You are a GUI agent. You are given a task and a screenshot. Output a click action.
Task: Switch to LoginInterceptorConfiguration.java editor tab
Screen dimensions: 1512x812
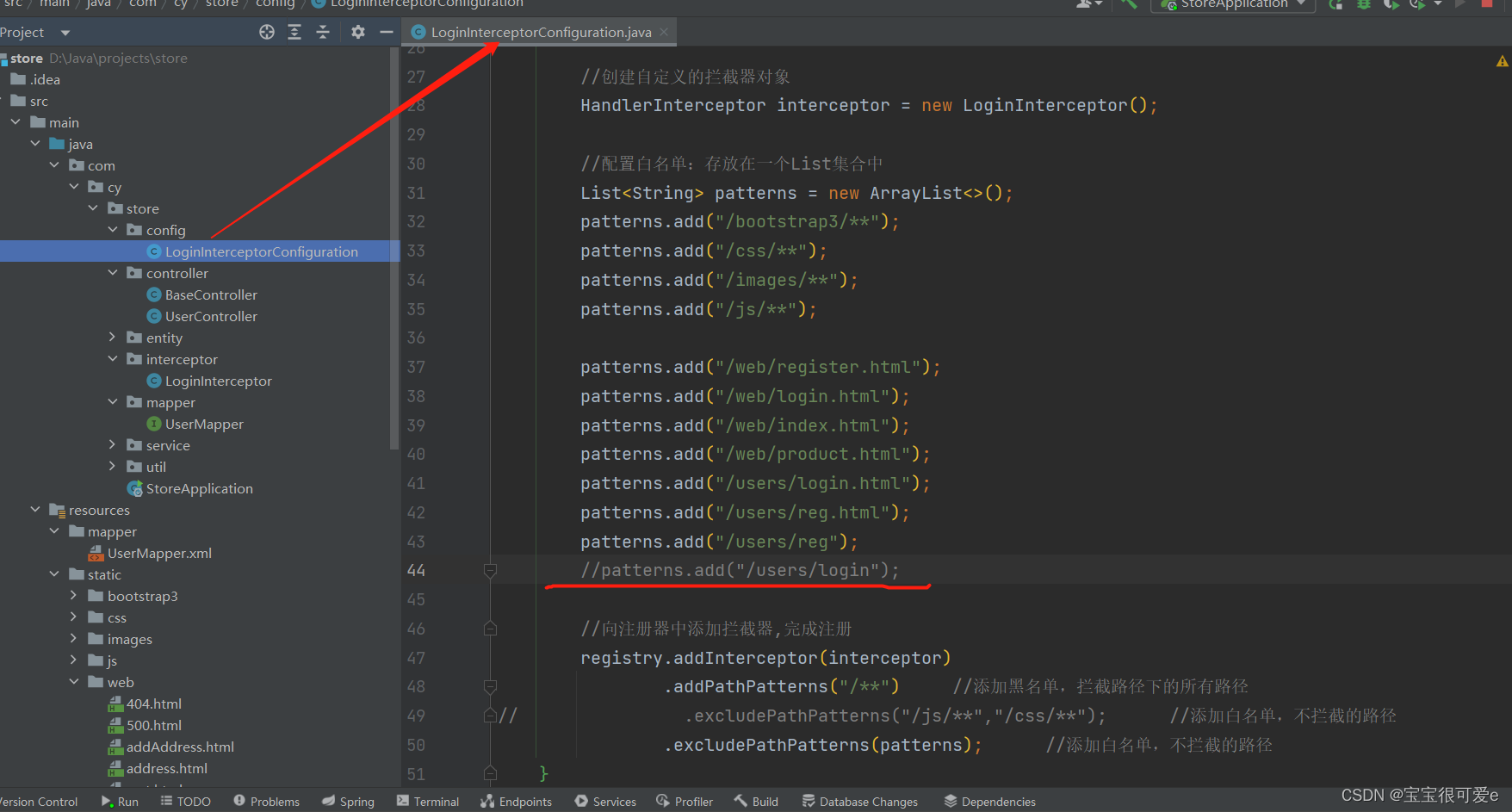(x=541, y=32)
